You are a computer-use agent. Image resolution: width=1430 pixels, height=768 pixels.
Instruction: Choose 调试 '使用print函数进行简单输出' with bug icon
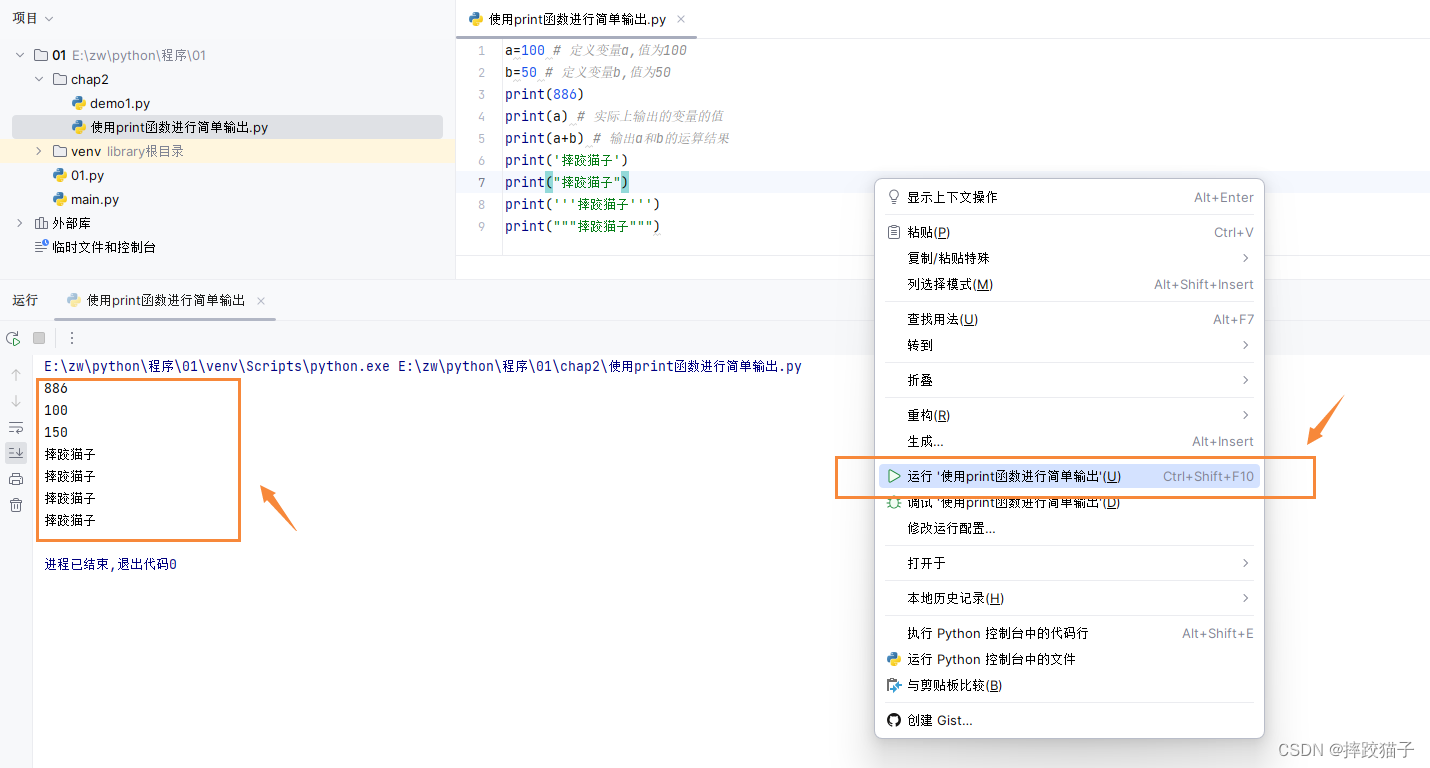pos(1069,502)
